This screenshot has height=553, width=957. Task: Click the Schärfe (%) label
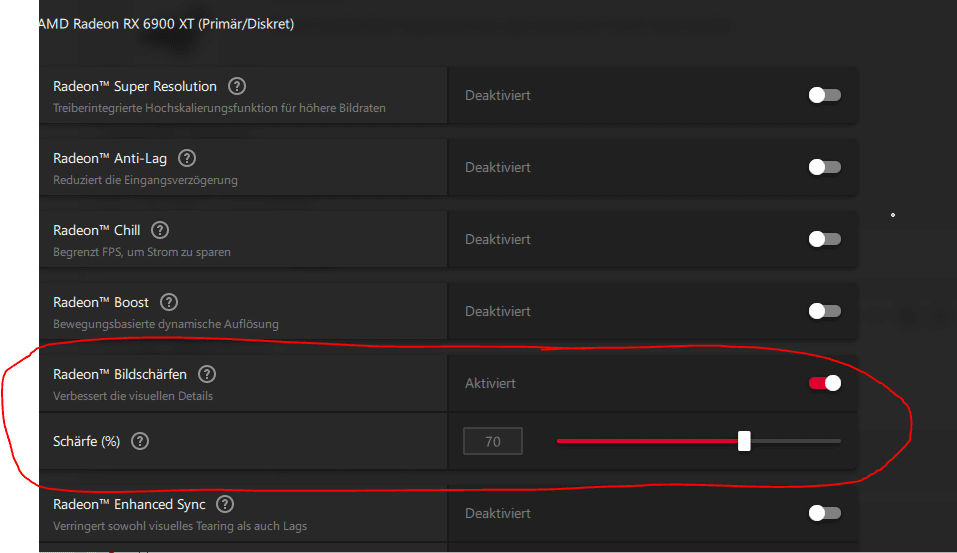click(x=87, y=441)
